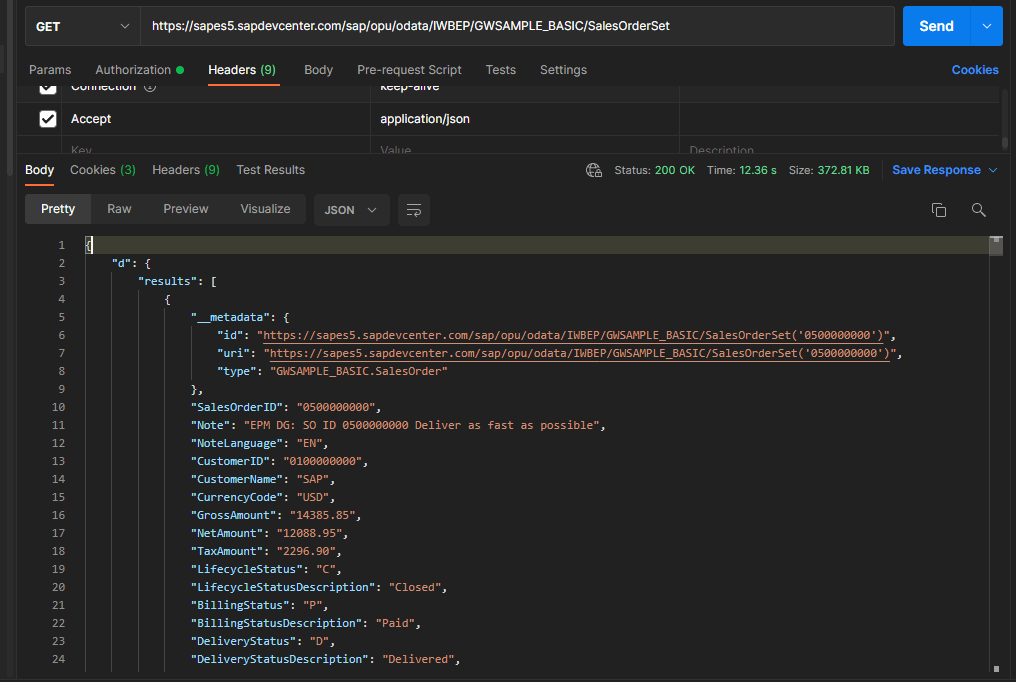This screenshot has width=1016, height=682.
Task: Click the "LifecycleStatusDescription" value "Closed"
Action: pyautogui.click(x=415, y=587)
